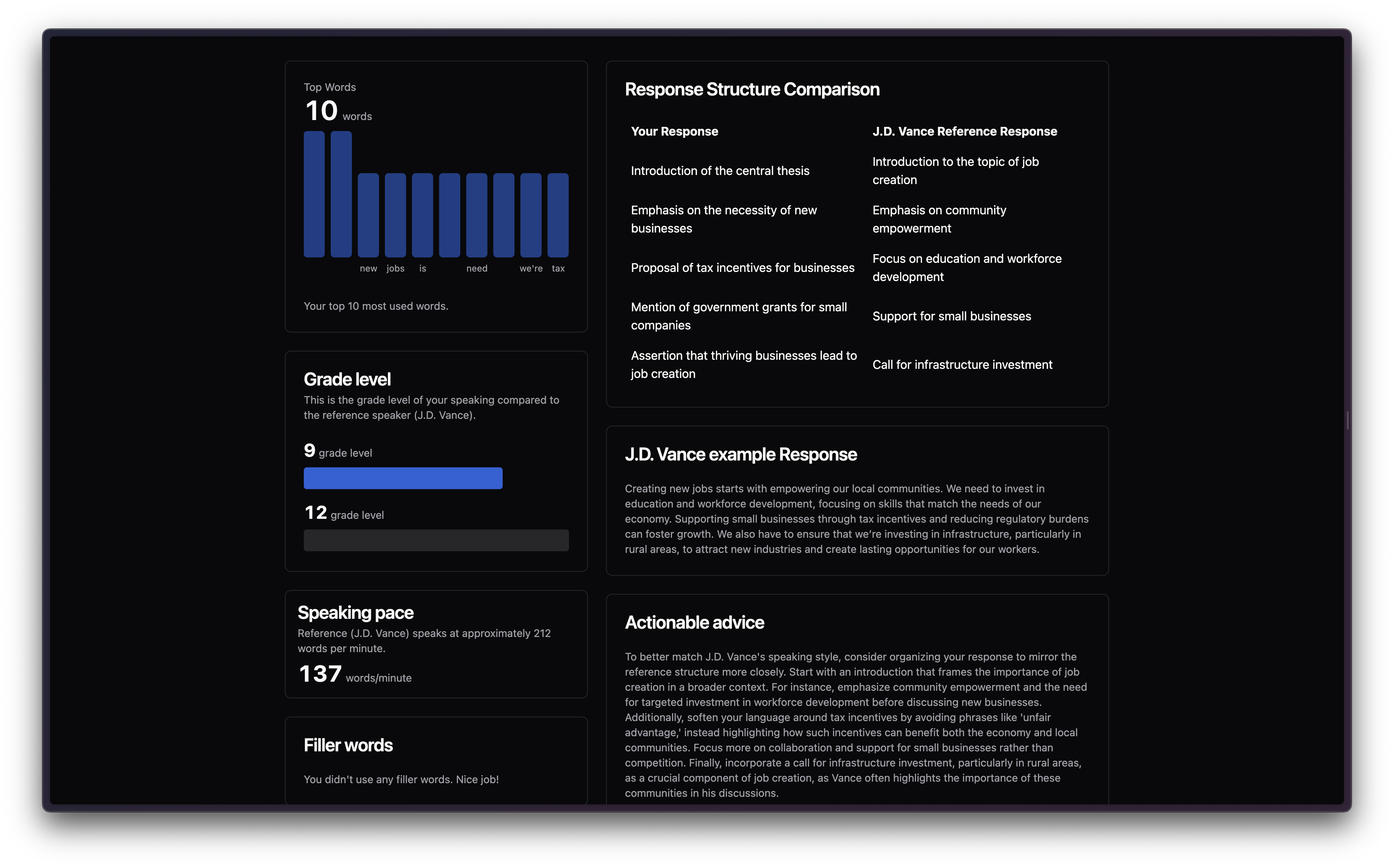
Task: Click the '137 words/minute' value
Action: tap(355, 674)
